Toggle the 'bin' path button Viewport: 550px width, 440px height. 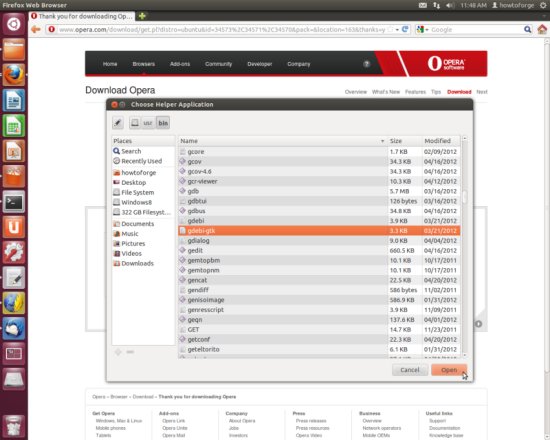coord(163,123)
